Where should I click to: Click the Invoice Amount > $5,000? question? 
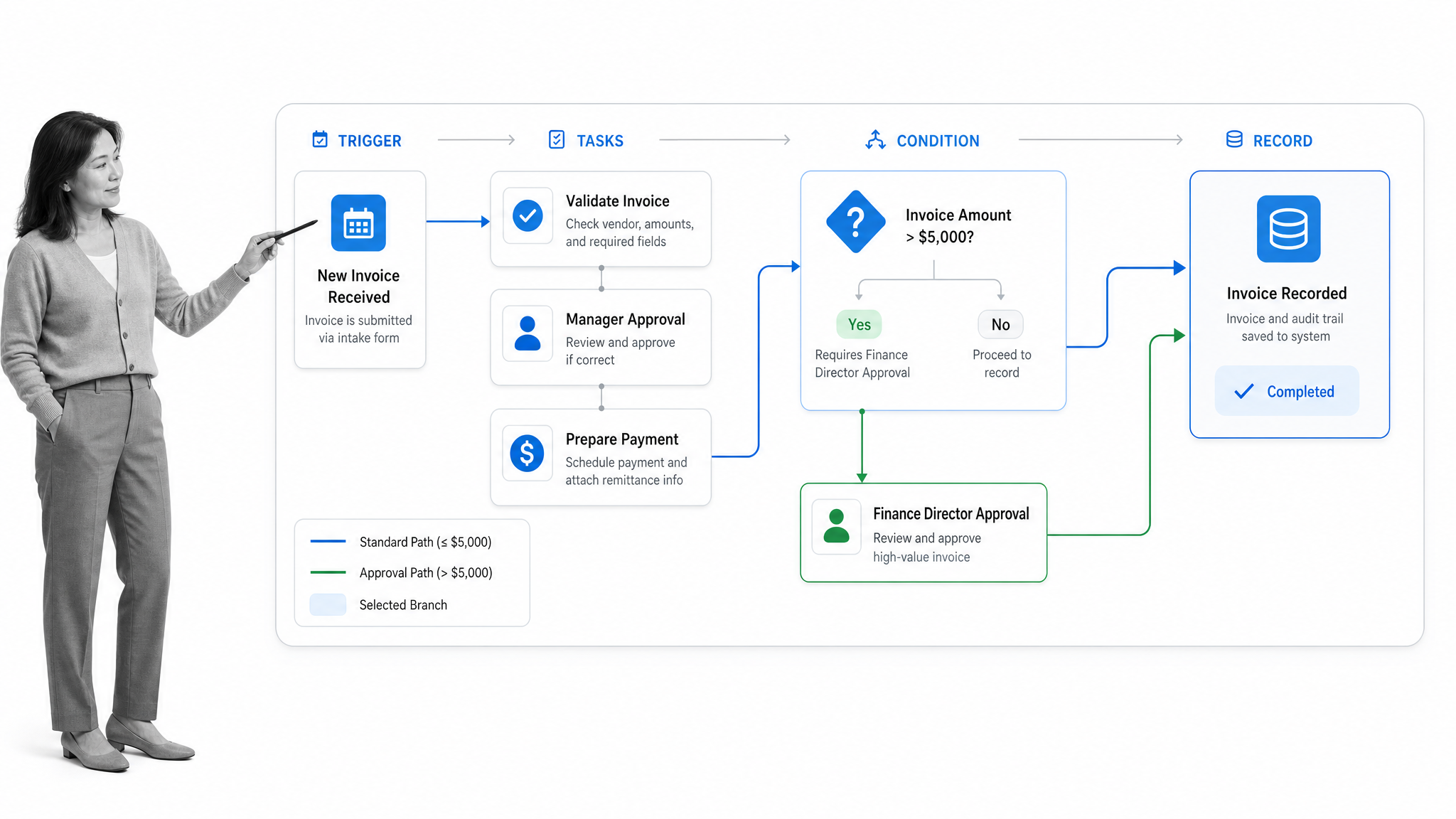958,225
